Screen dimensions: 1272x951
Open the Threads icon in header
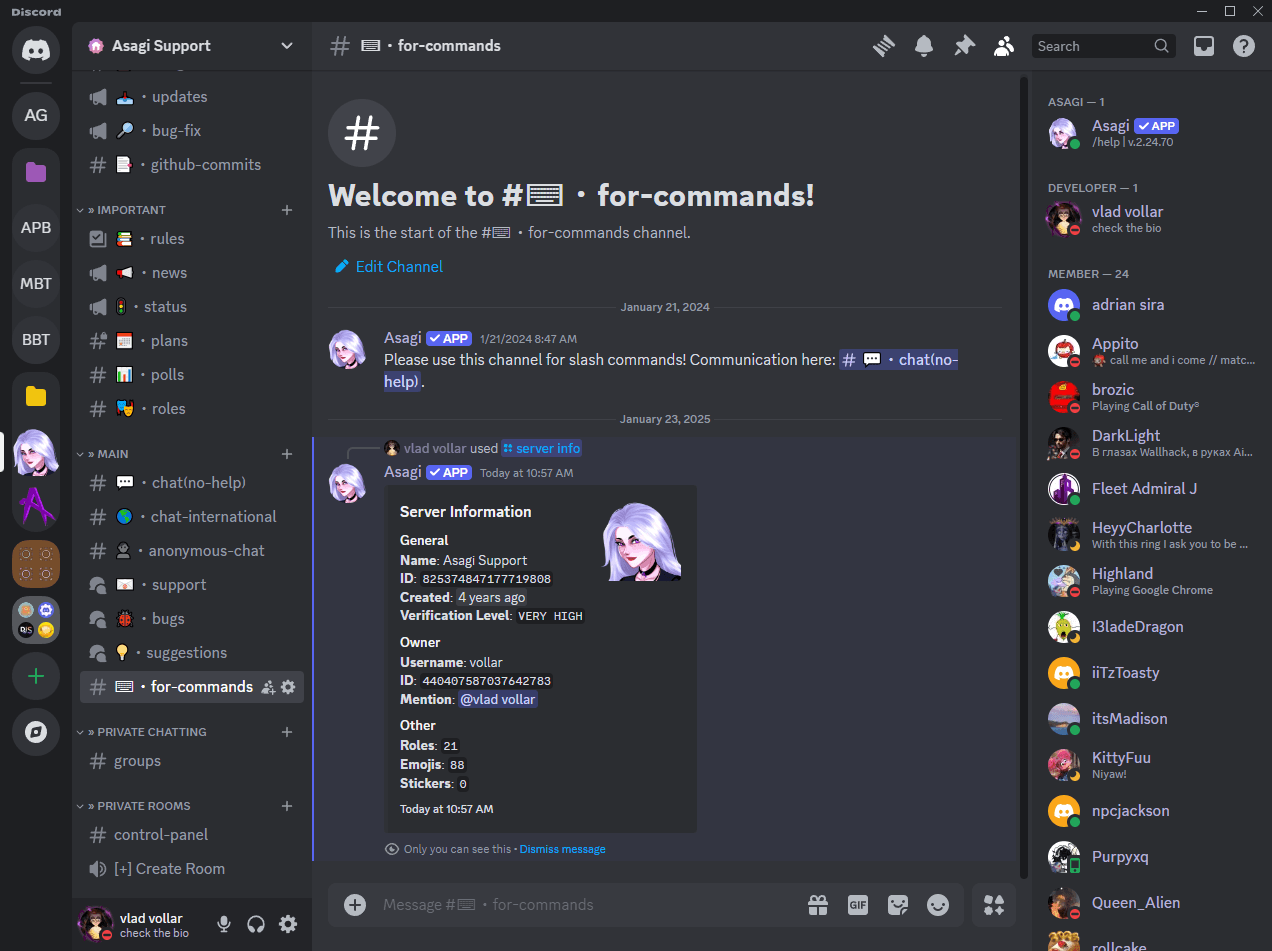pos(882,46)
